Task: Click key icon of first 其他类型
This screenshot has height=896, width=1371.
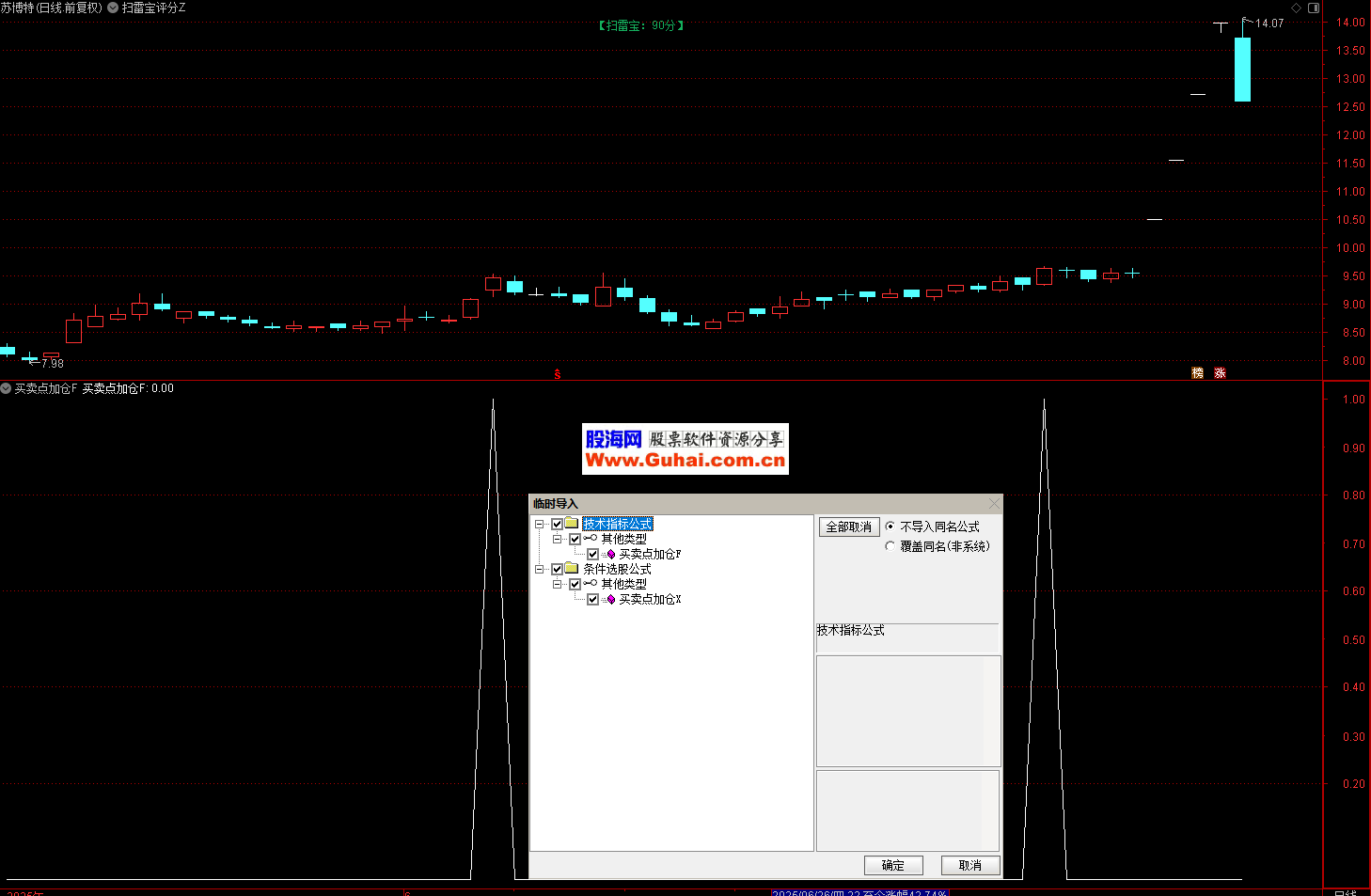Action: pyautogui.click(x=590, y=539)
